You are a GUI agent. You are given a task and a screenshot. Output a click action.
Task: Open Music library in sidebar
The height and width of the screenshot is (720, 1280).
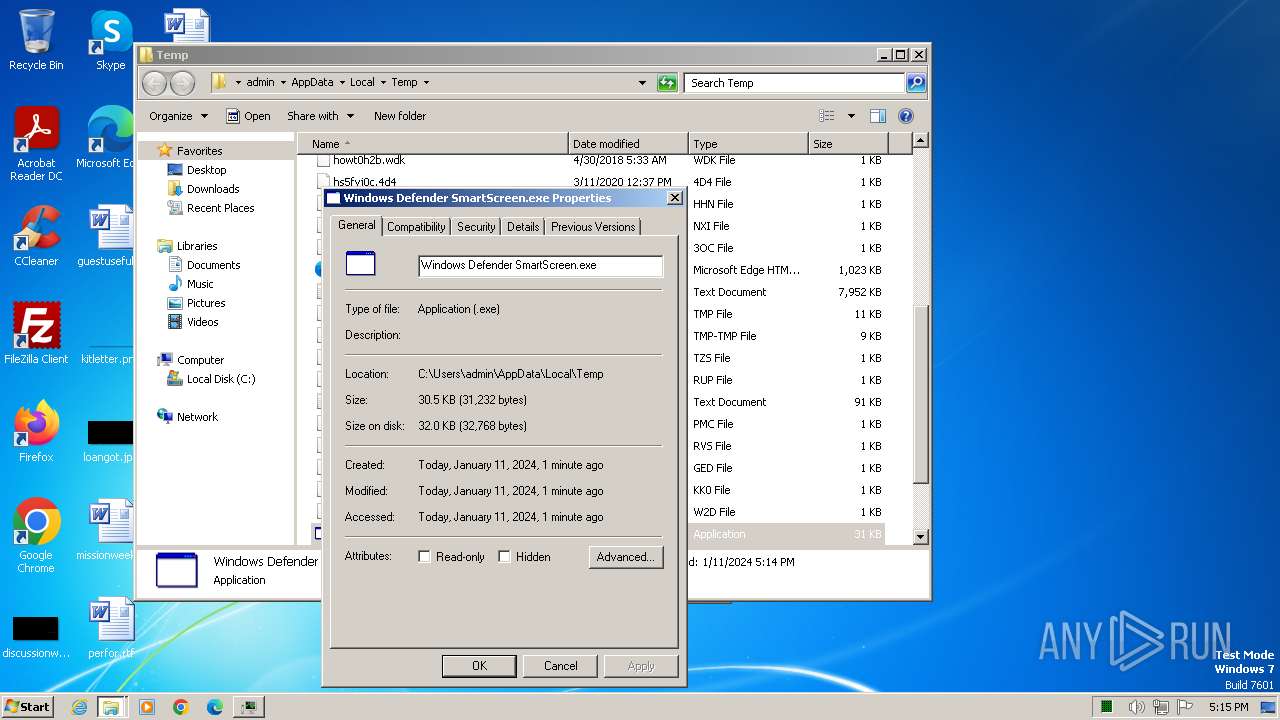(200, 284)
